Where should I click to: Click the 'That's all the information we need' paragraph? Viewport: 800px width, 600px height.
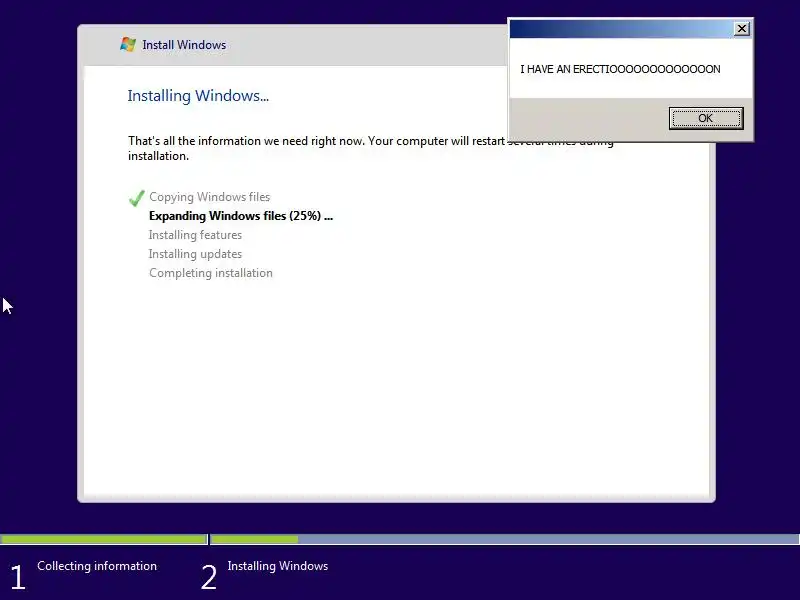pyautogui.click(x=370, y=148)
